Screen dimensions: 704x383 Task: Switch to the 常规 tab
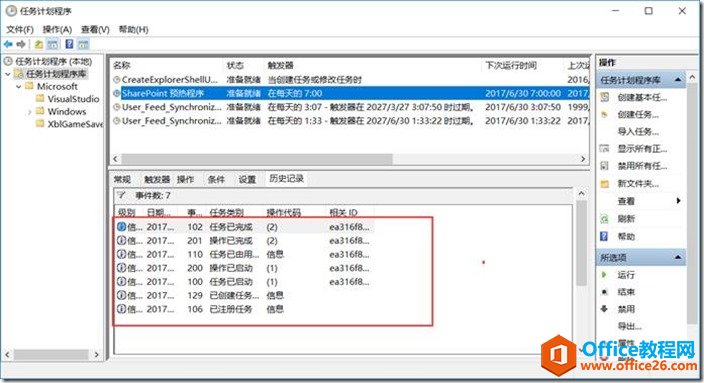tap(122, 180)
